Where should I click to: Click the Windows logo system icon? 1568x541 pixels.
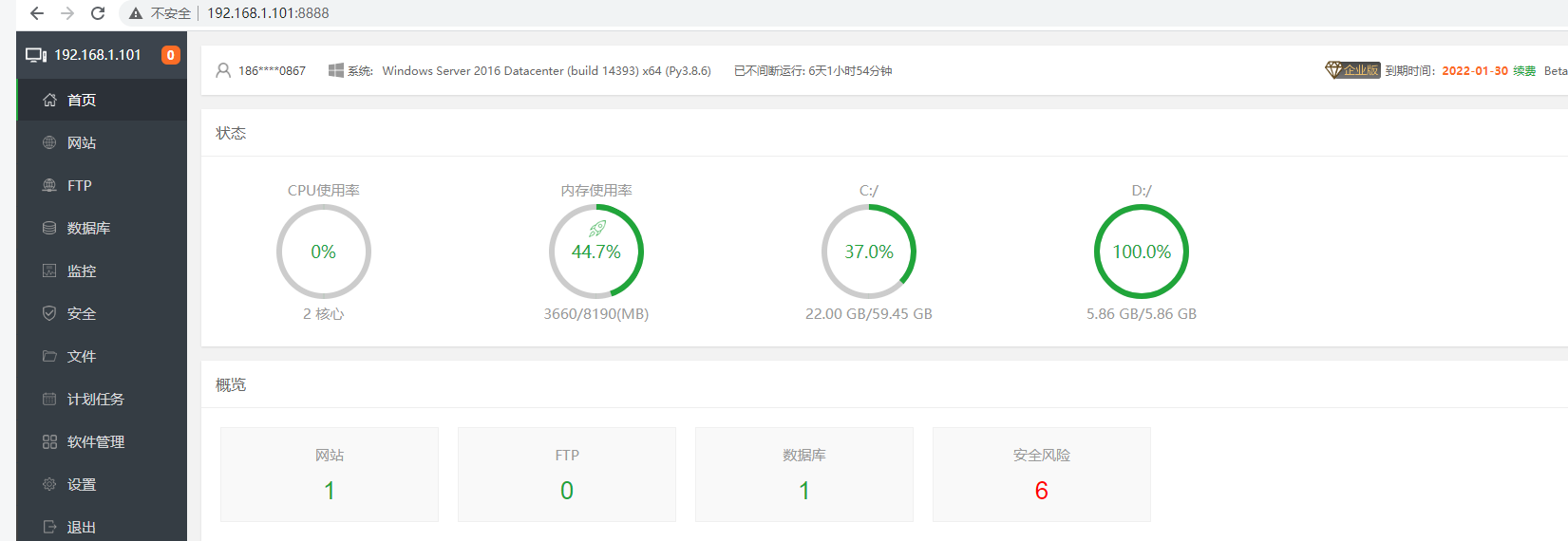coord(336,70)
